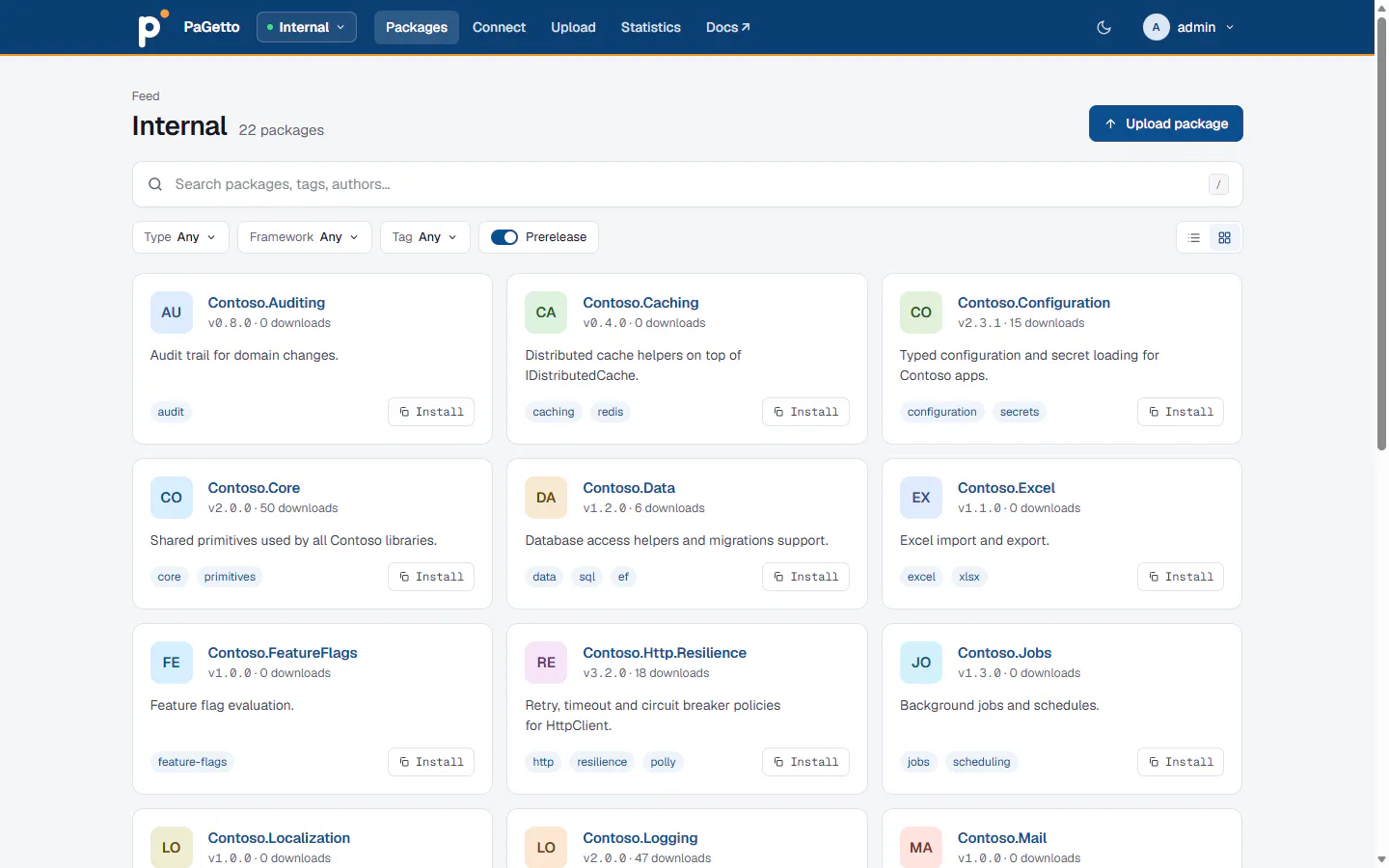Click the Contoso.Logging LO package icon

pos(546,848)
